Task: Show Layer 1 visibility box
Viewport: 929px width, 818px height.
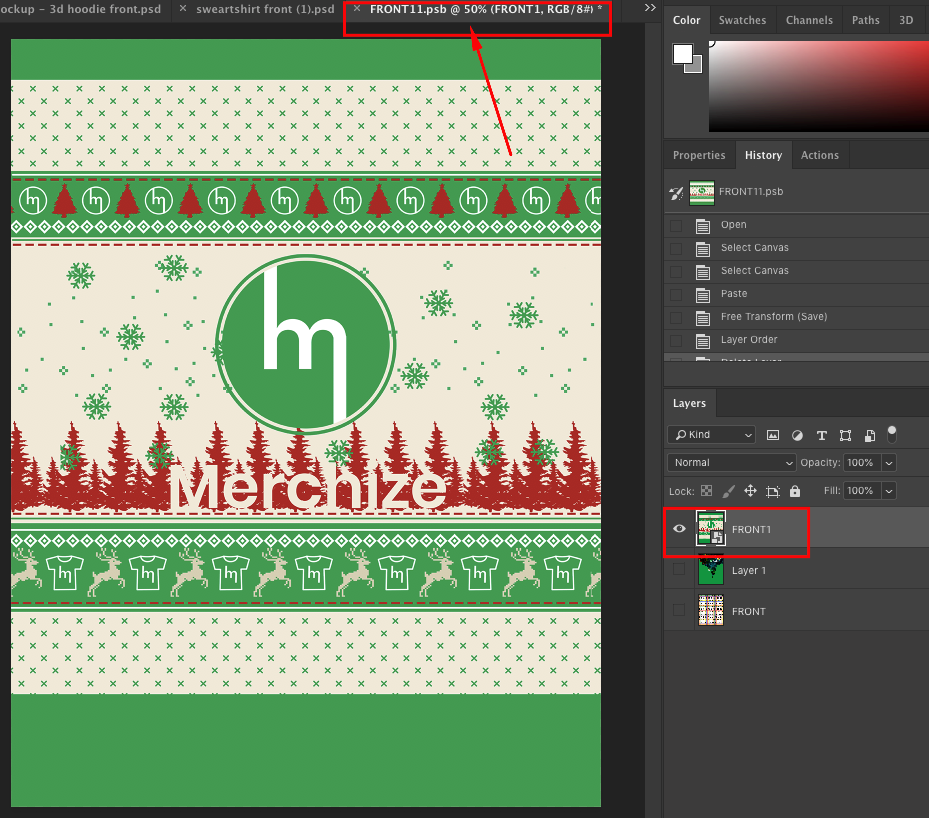Action: (x=679, y=569)
